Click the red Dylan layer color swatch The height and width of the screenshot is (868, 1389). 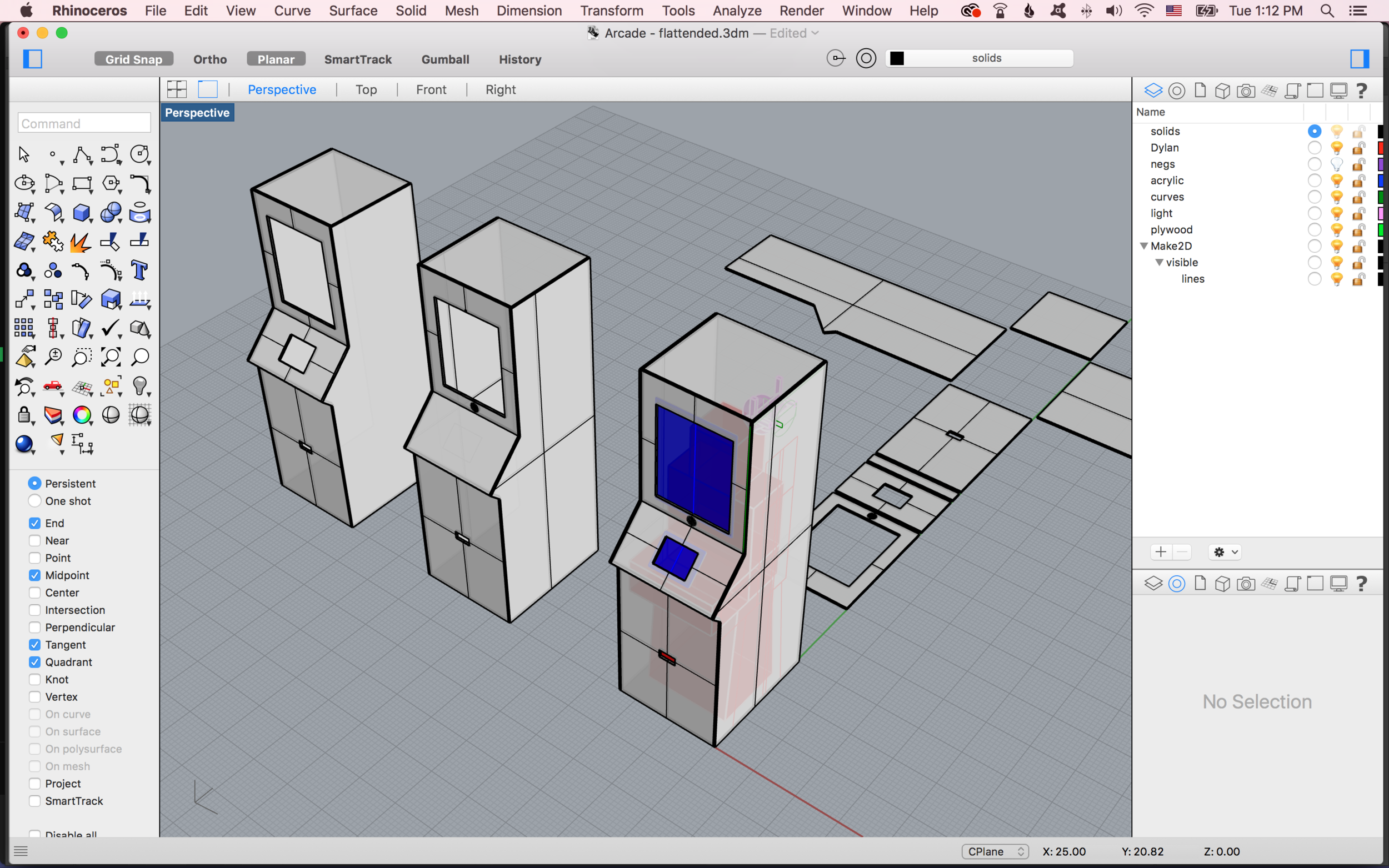1382,148
